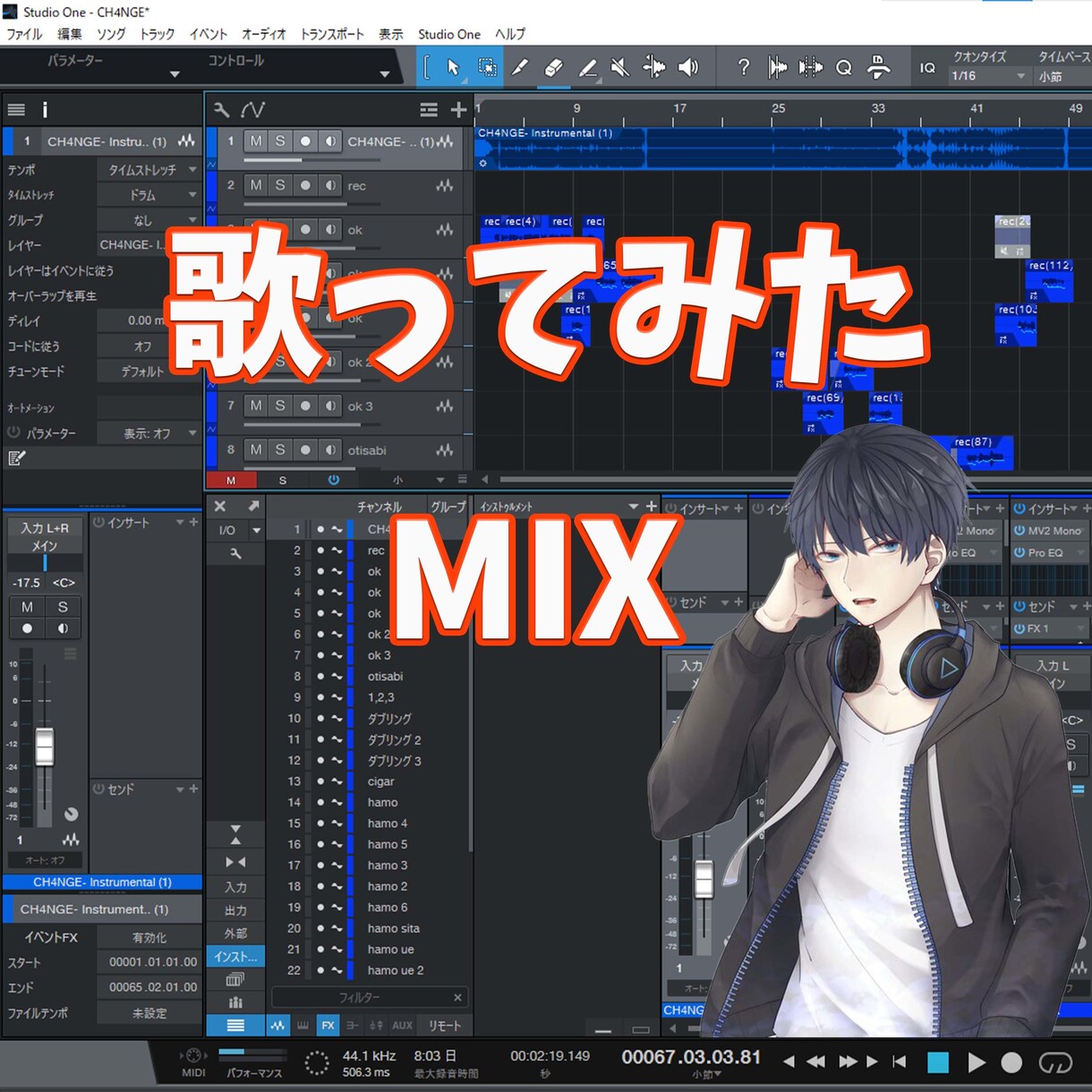Toggle the IQ input quantize button
Image resolution: width=1092 pixels, height=1092 pixels.
[927, 67]
